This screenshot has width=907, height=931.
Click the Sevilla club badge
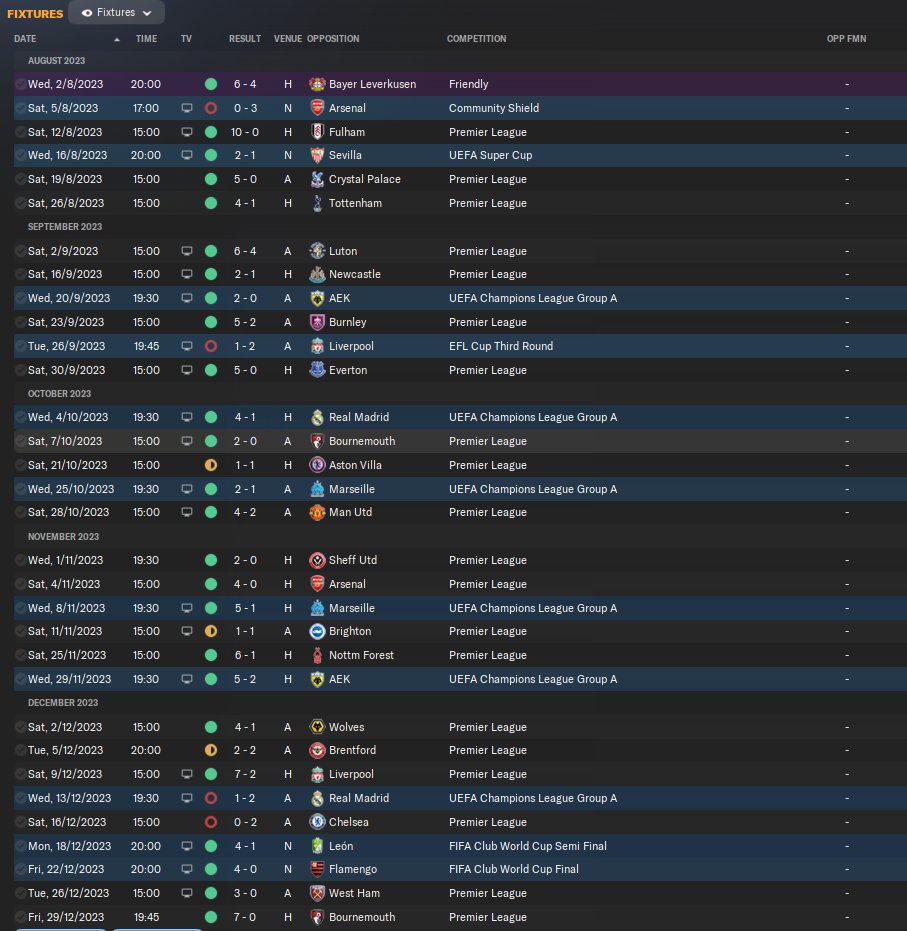coord(318,155)
